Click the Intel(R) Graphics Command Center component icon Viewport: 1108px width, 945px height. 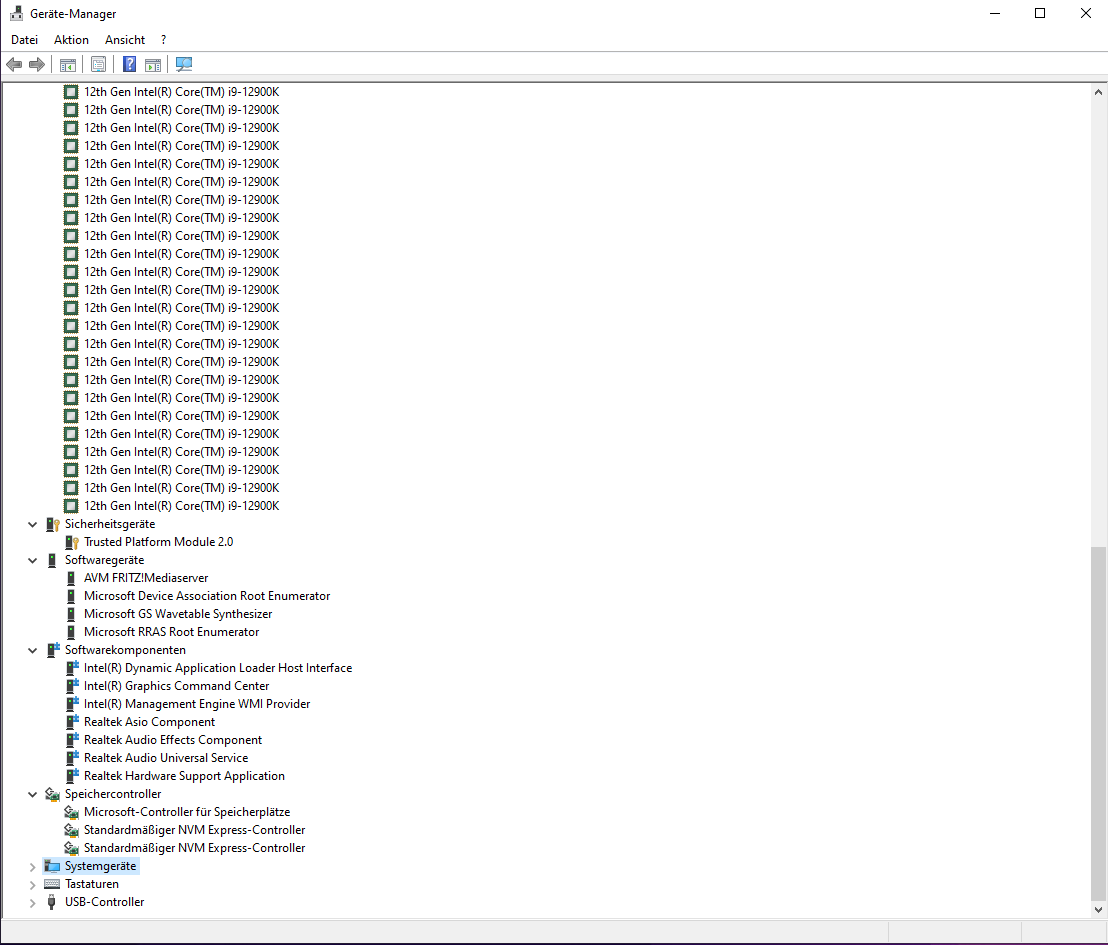[72, 686]
